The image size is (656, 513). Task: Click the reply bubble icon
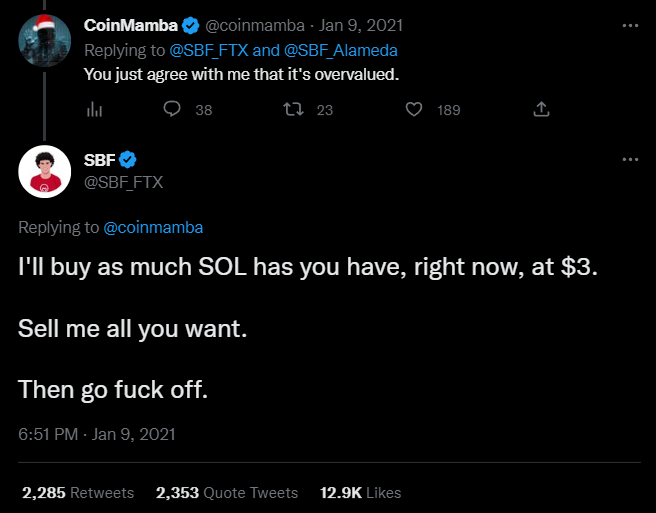(172, 110)
